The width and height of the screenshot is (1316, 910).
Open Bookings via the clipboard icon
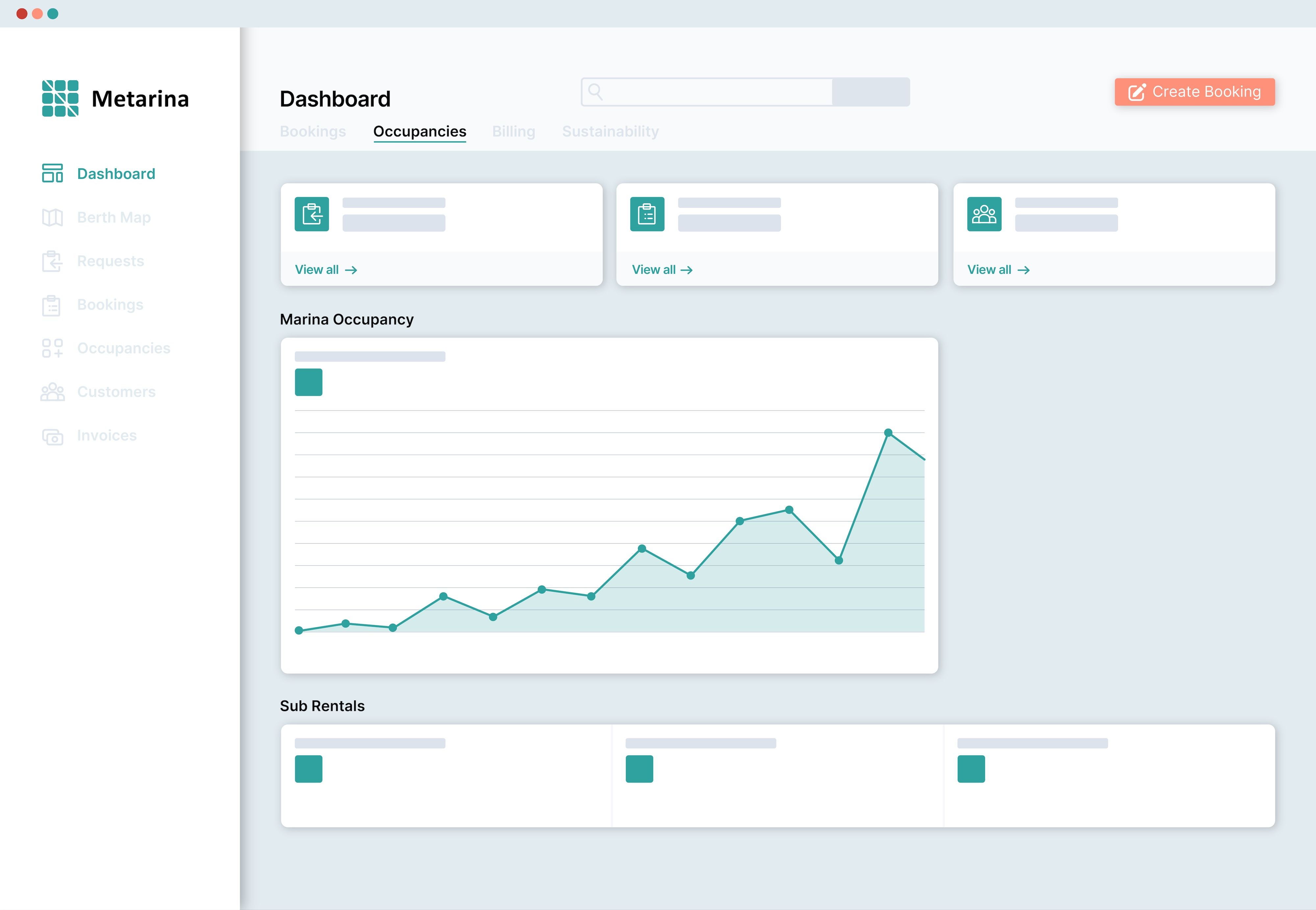point(52,305)
